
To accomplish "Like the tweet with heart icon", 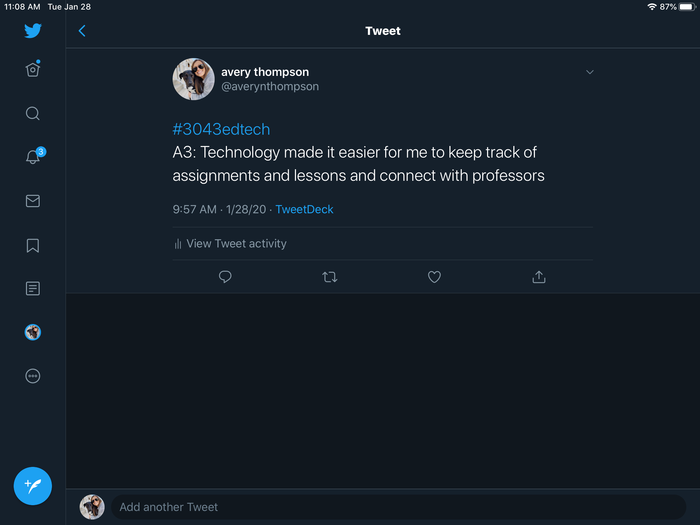I will pos(434,277).
